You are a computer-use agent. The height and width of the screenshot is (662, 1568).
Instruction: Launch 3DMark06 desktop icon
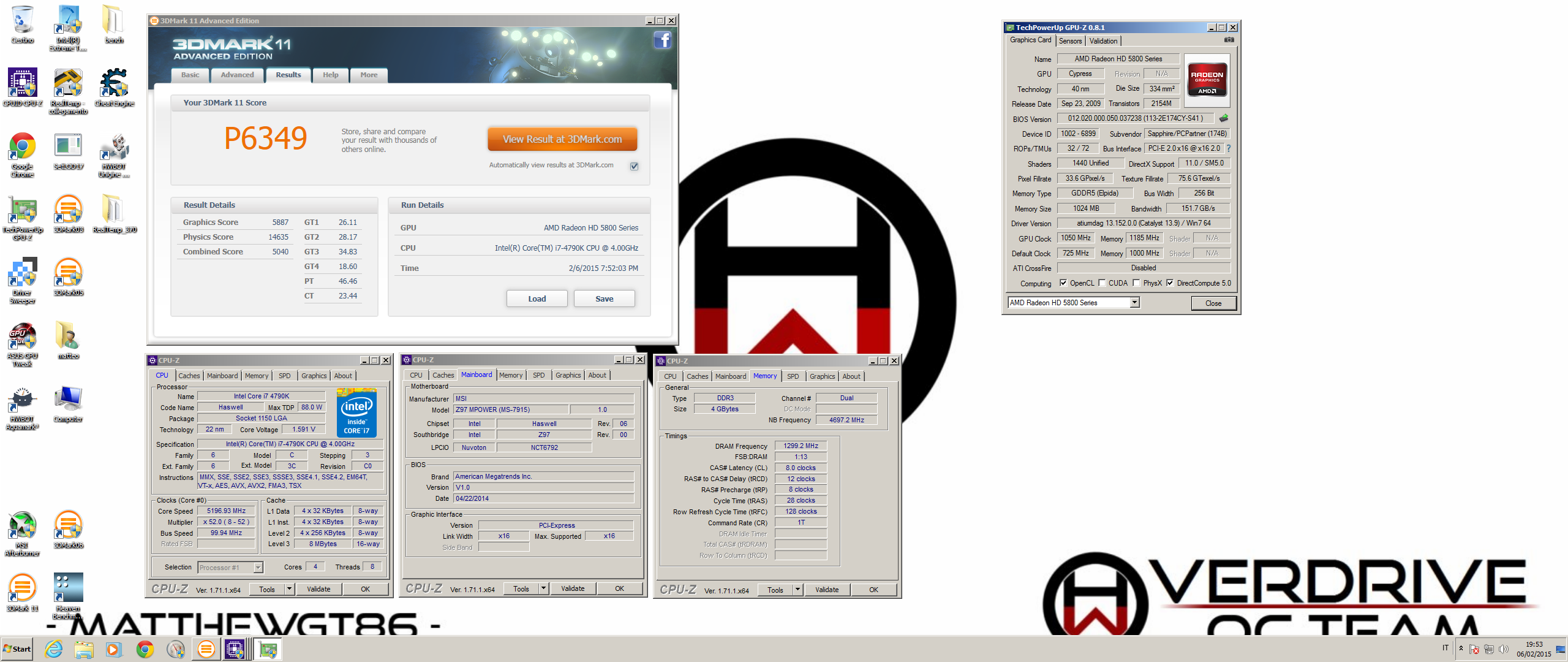68,529
